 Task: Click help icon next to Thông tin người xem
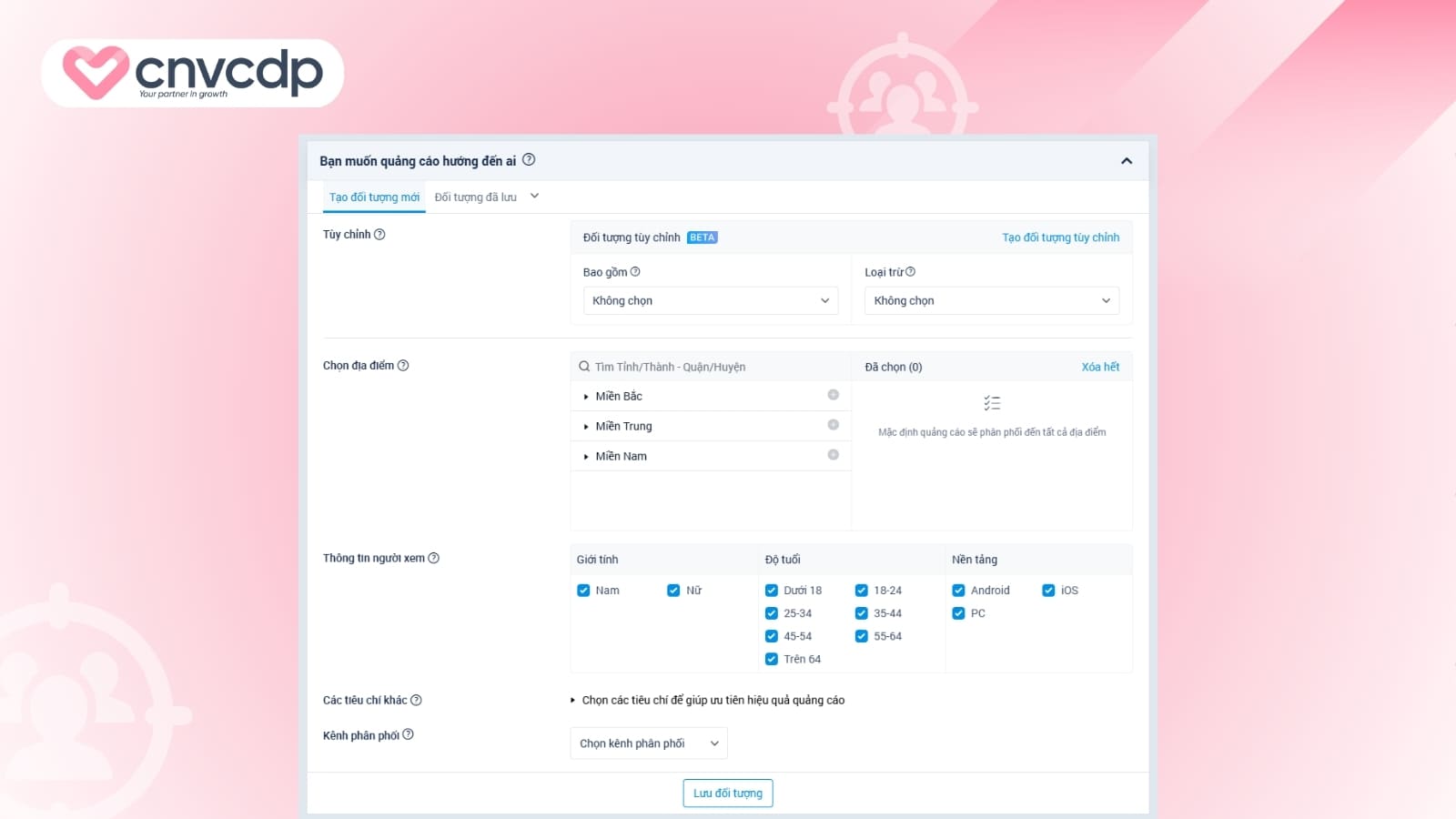(x=434, y=558)
